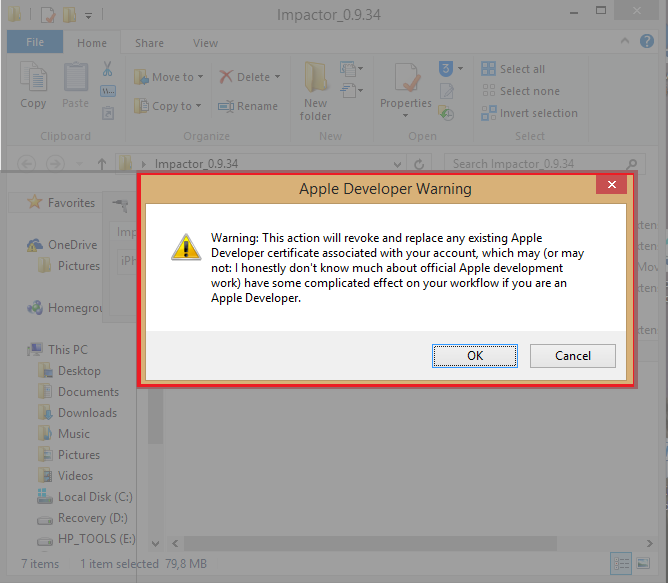This screenshot has height=583, width=668.
Task: Click horizontal scrollbar left arrow
Action: (175, 543)
